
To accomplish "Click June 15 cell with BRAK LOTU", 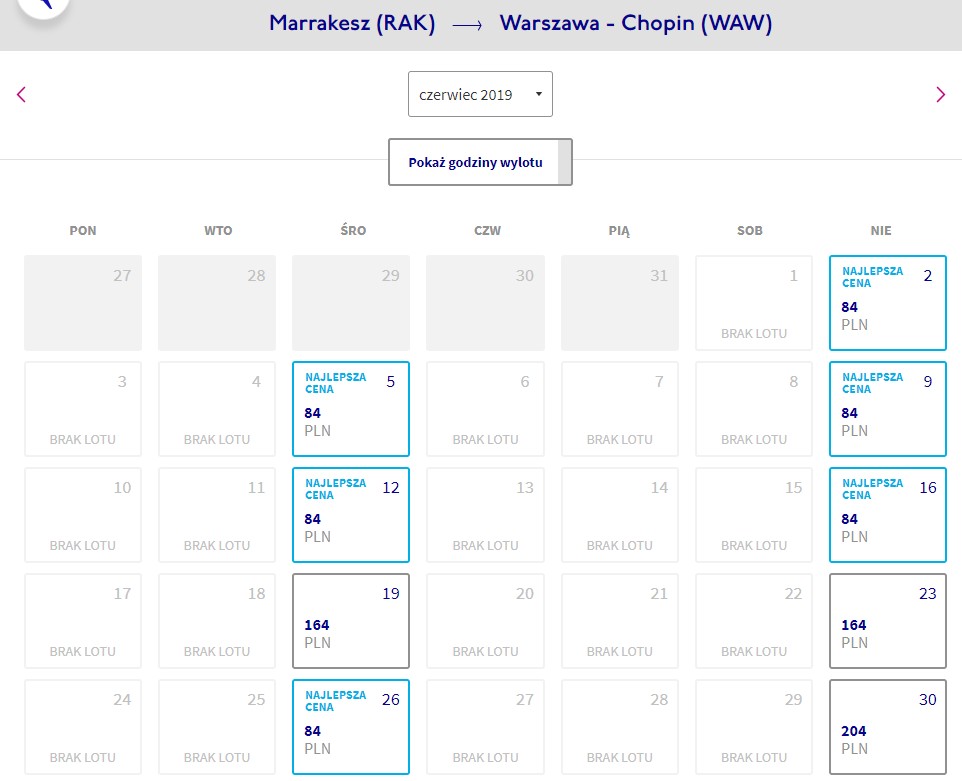I will coord(754,515).
